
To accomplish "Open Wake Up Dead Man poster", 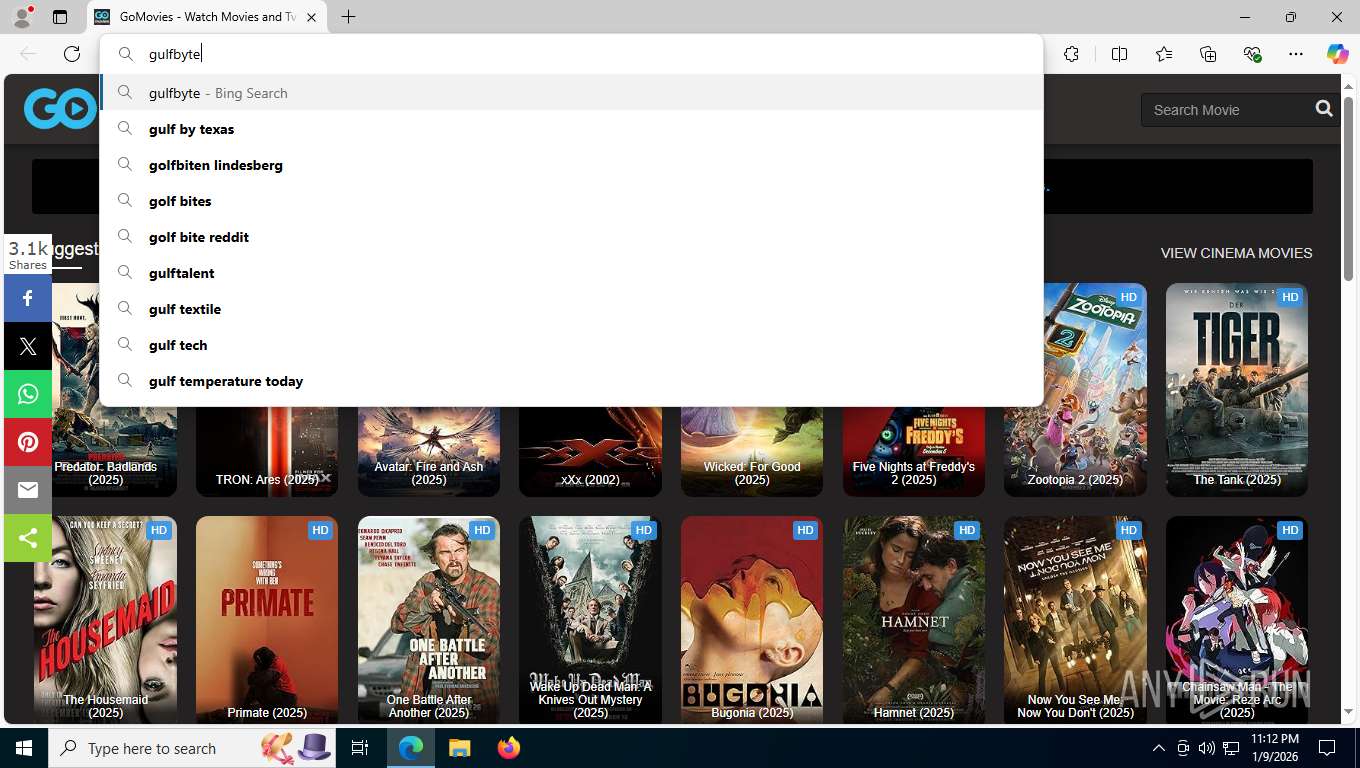I will (590, 620).
